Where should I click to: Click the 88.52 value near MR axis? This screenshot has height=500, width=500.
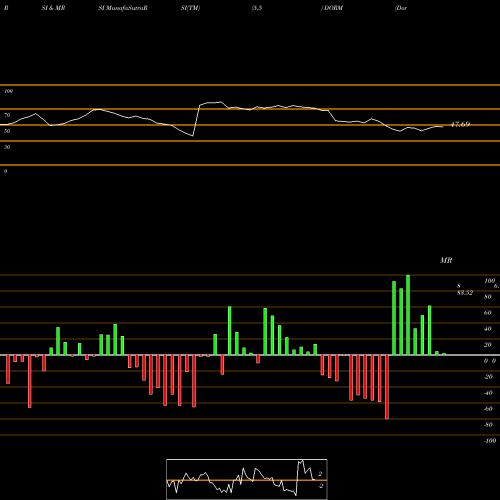[465, 293]
